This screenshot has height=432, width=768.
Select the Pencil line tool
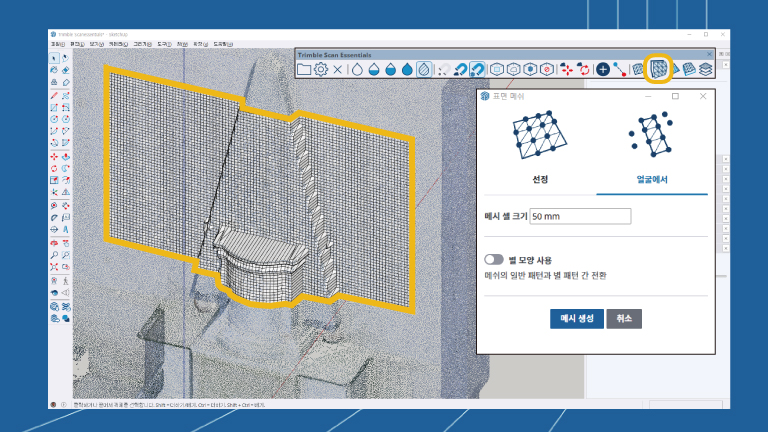coord(53,95)
